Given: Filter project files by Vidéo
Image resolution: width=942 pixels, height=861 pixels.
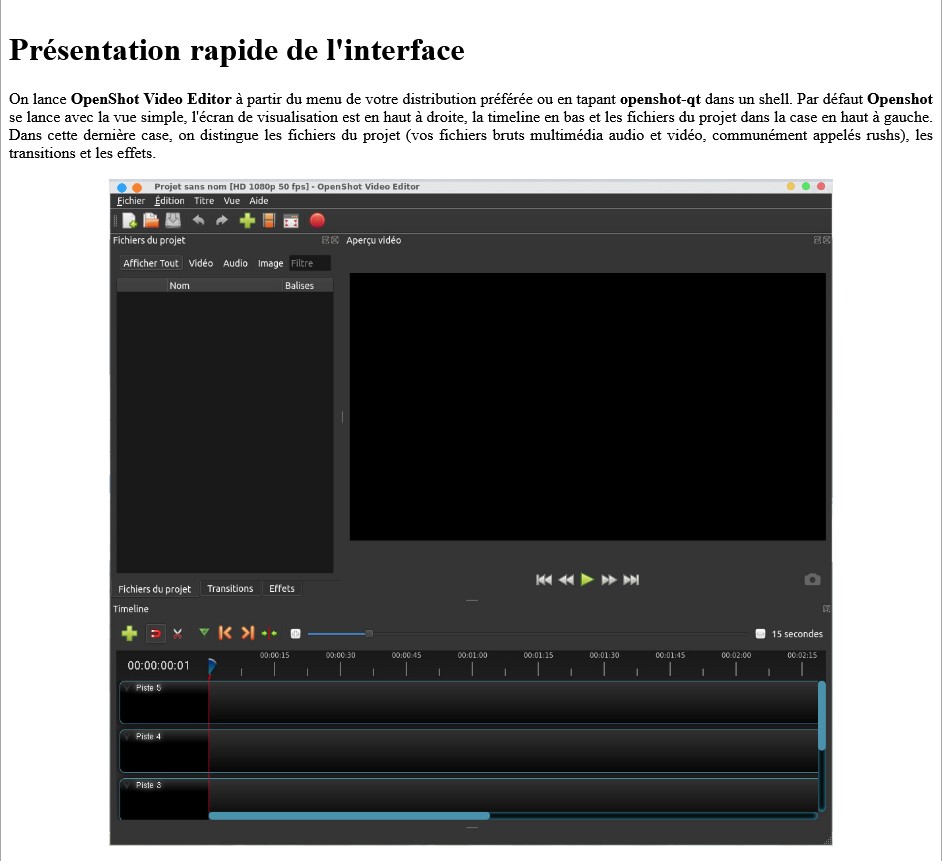Looking at the screenshot, I should (201, 263).
